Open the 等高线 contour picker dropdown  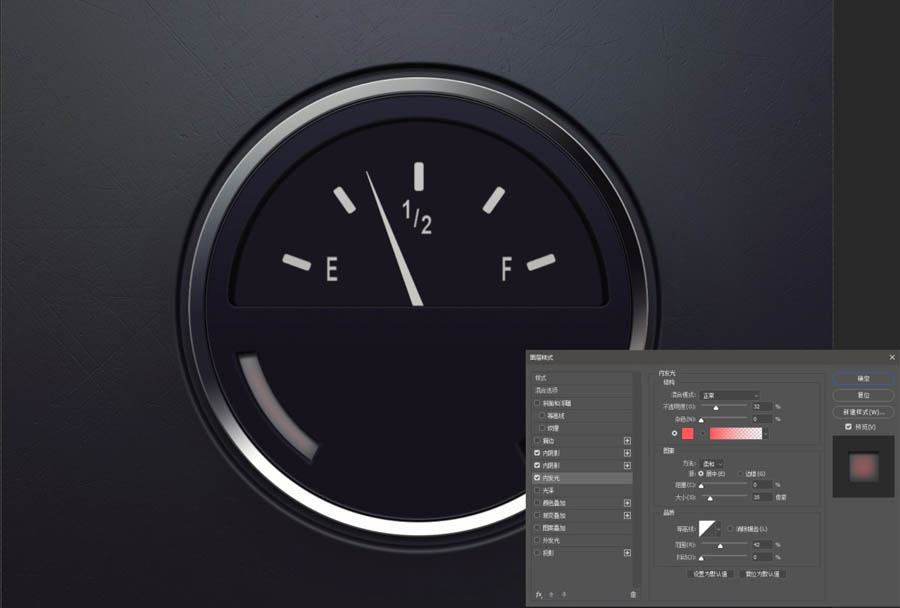718,529
